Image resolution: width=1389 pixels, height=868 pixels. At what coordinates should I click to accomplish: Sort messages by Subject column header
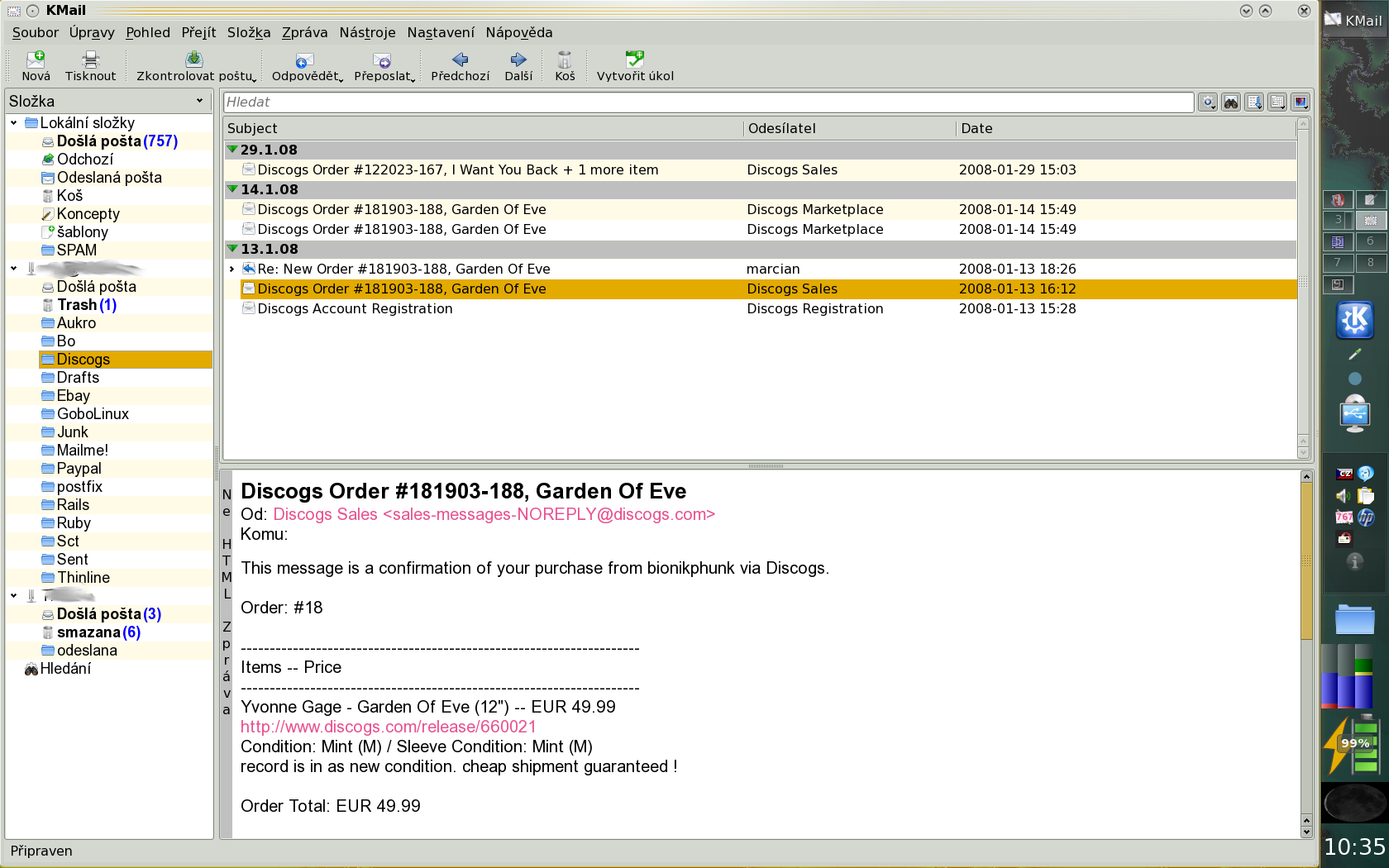click(484, 128)
